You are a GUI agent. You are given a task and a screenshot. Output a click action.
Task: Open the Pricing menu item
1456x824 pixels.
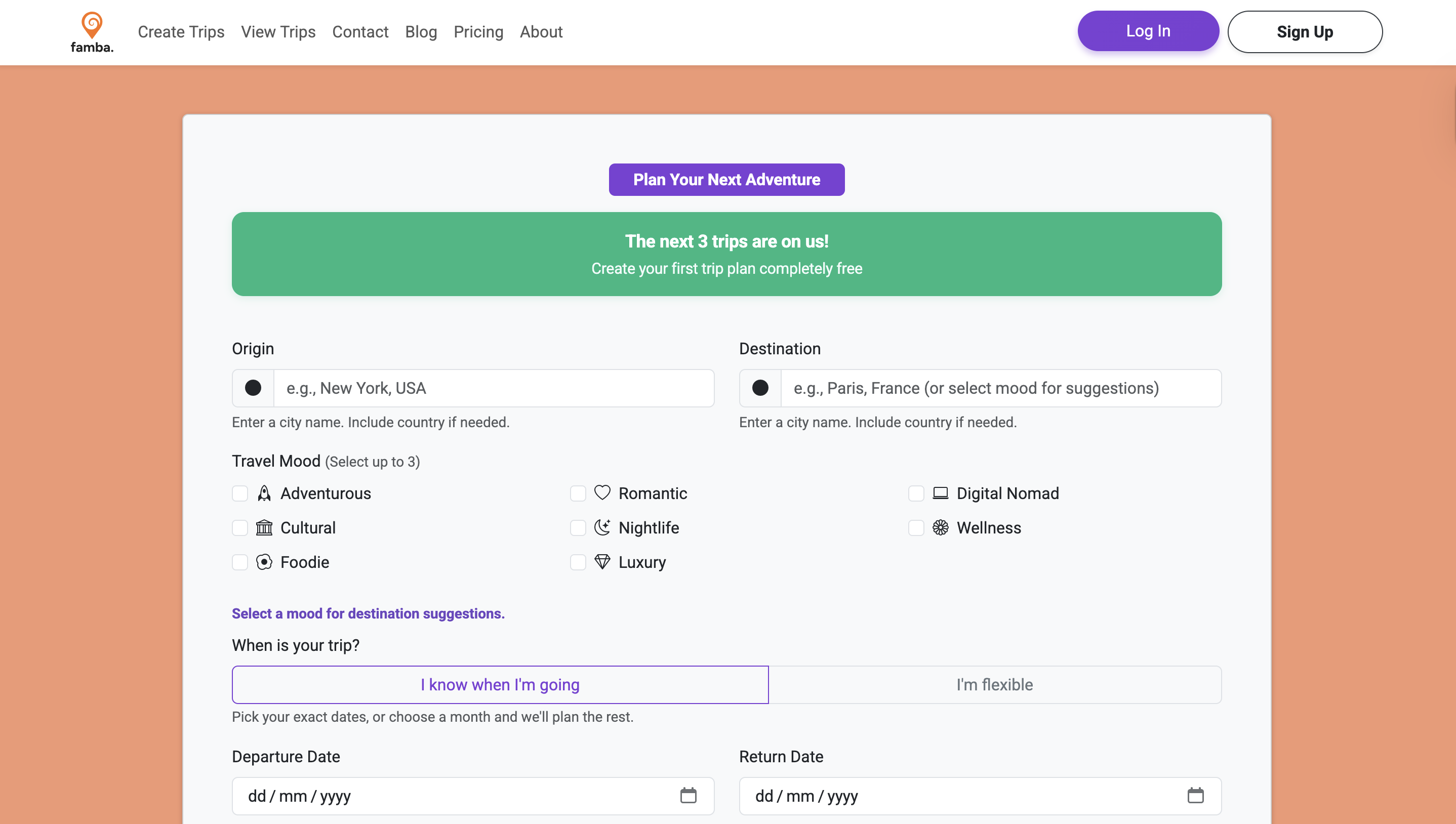click(x=478, y=32)
